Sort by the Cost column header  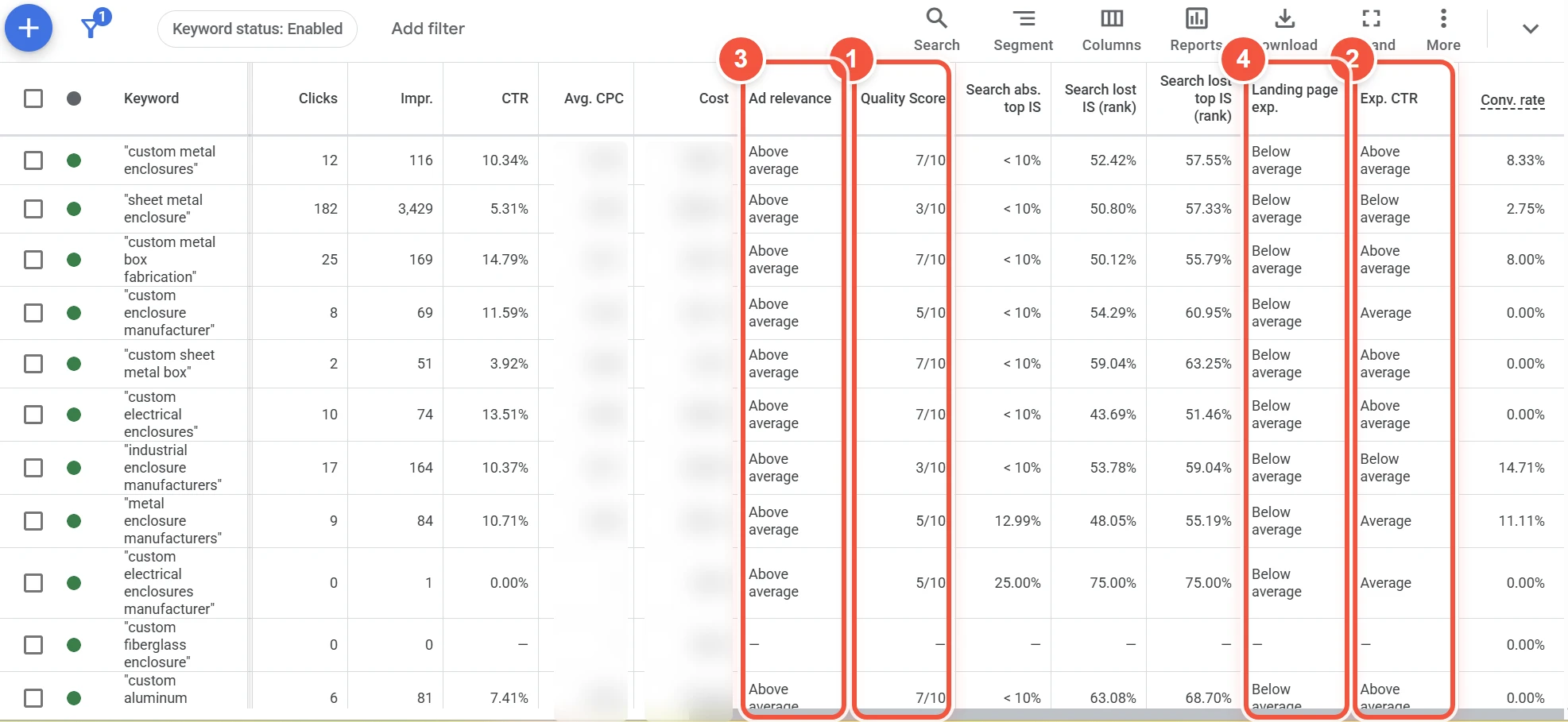click(714, 98)
